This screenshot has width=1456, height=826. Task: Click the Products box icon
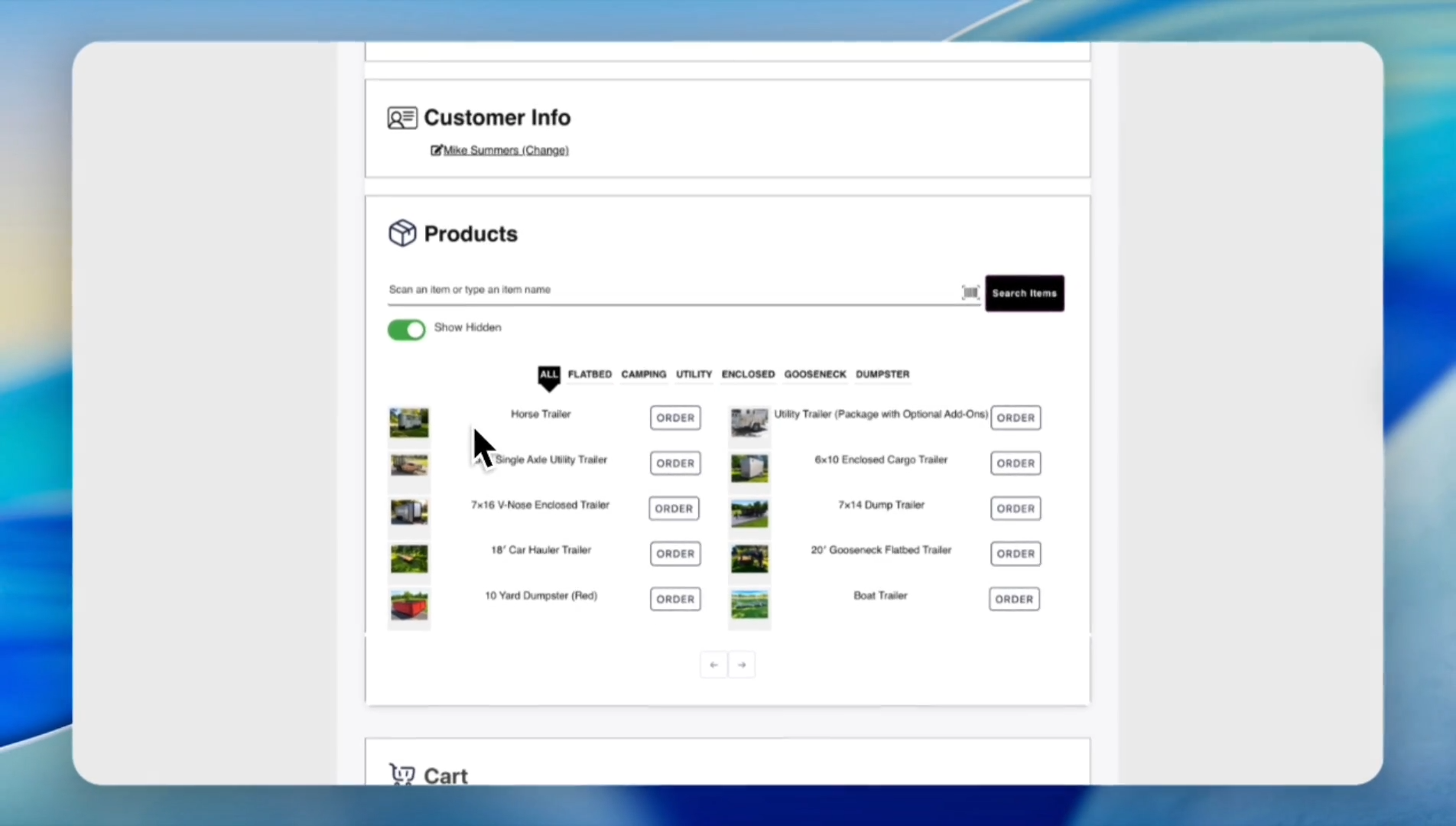pos(401,233)
